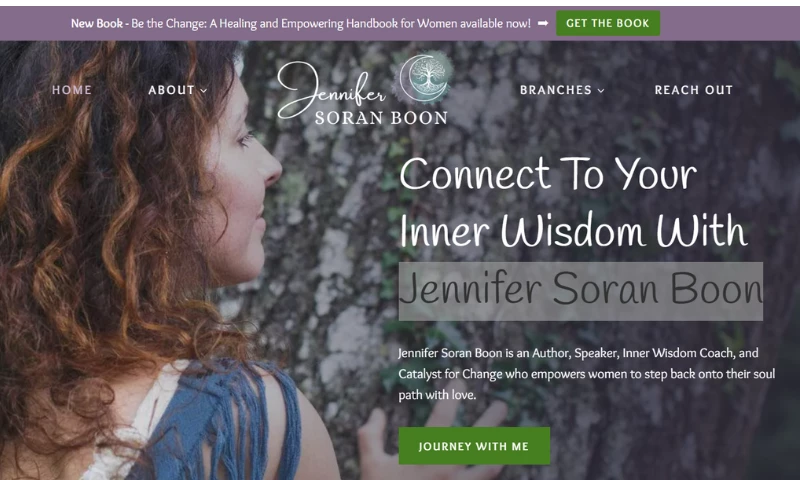Click the Connect To Your heading line

pyautogui.click(x=548, y=174)
